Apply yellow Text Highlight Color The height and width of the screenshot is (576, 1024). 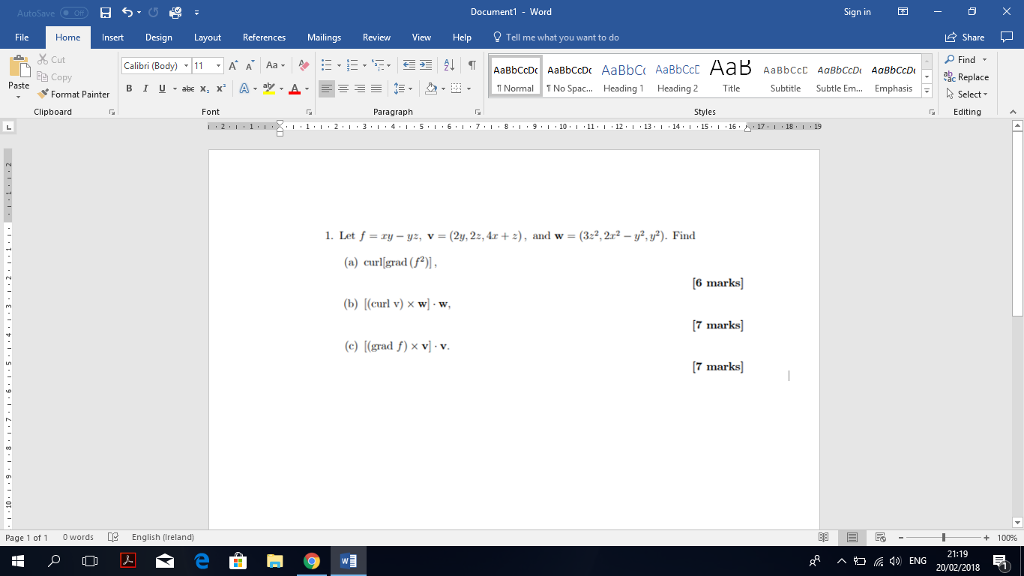[268, 87]
